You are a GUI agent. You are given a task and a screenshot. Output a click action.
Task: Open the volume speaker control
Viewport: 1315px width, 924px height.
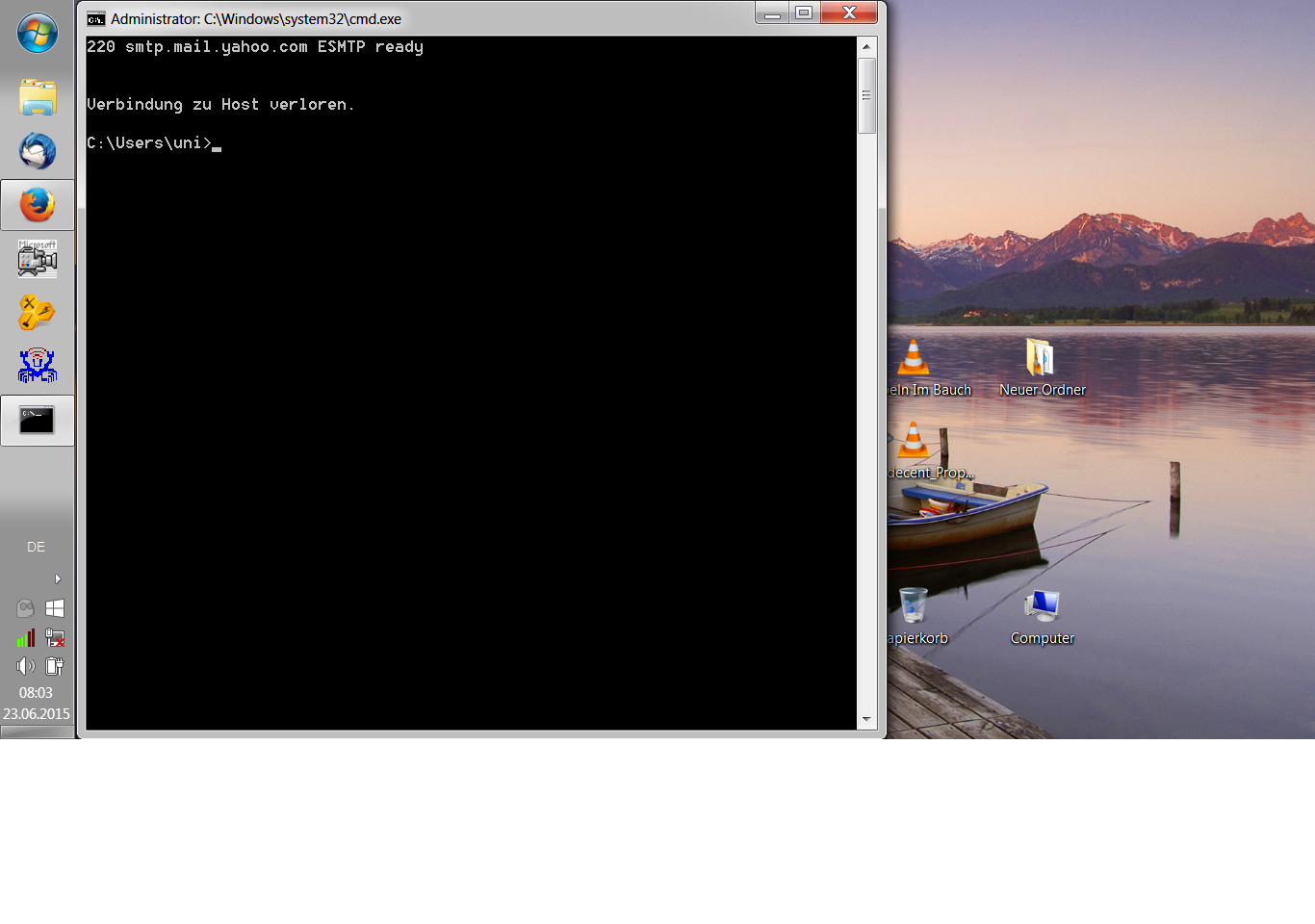tap(25, 666)
